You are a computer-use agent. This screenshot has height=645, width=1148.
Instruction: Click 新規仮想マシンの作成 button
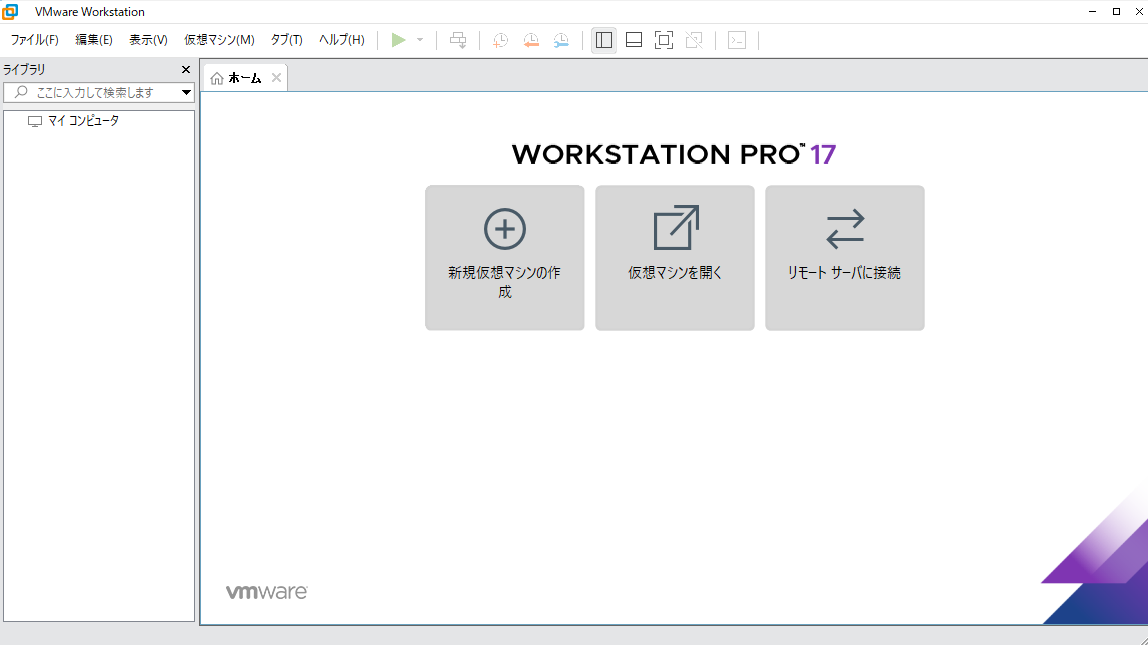click(x=504, y=258)
